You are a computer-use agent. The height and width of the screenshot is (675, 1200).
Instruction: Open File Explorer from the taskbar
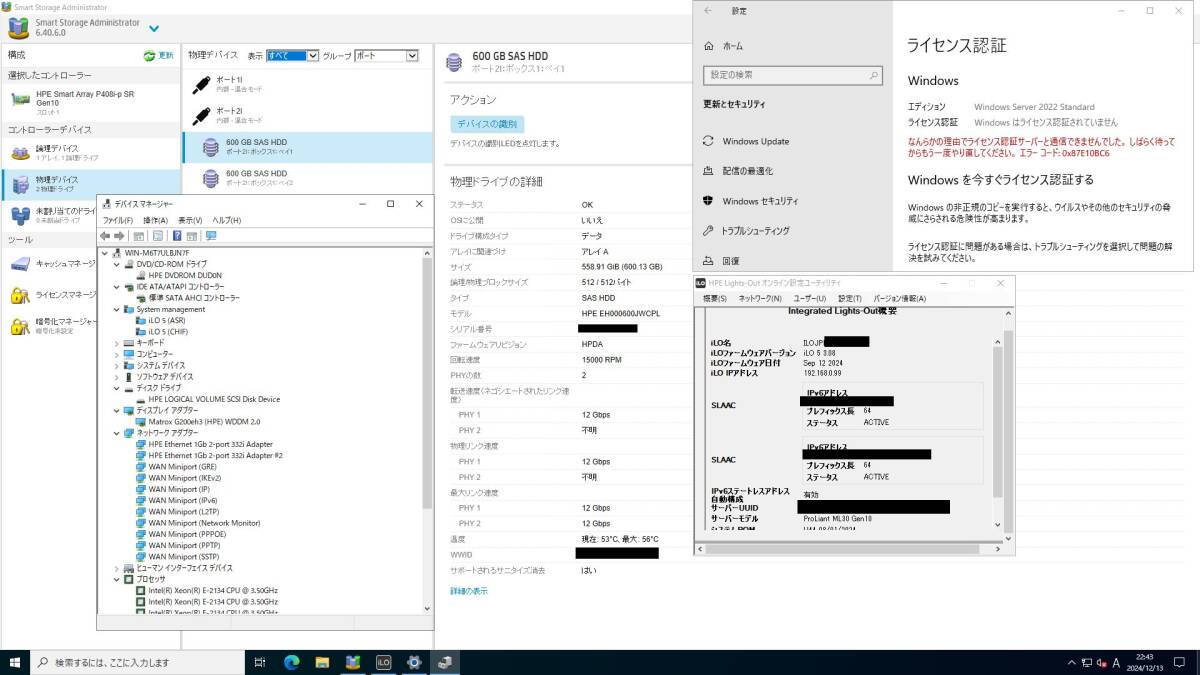(322, 662)
